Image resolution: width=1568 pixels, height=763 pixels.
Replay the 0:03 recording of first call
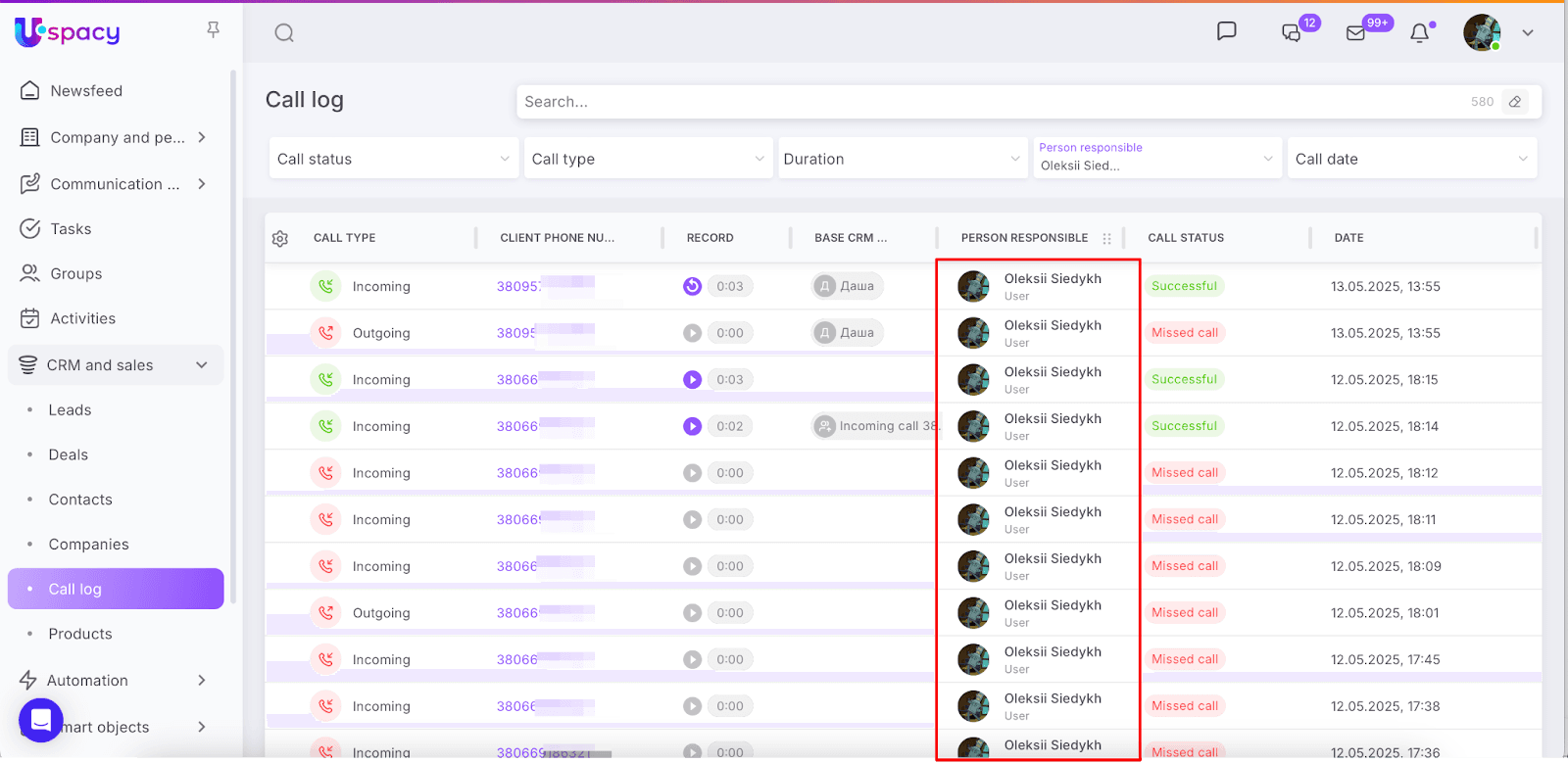click(x=693, y=286)
